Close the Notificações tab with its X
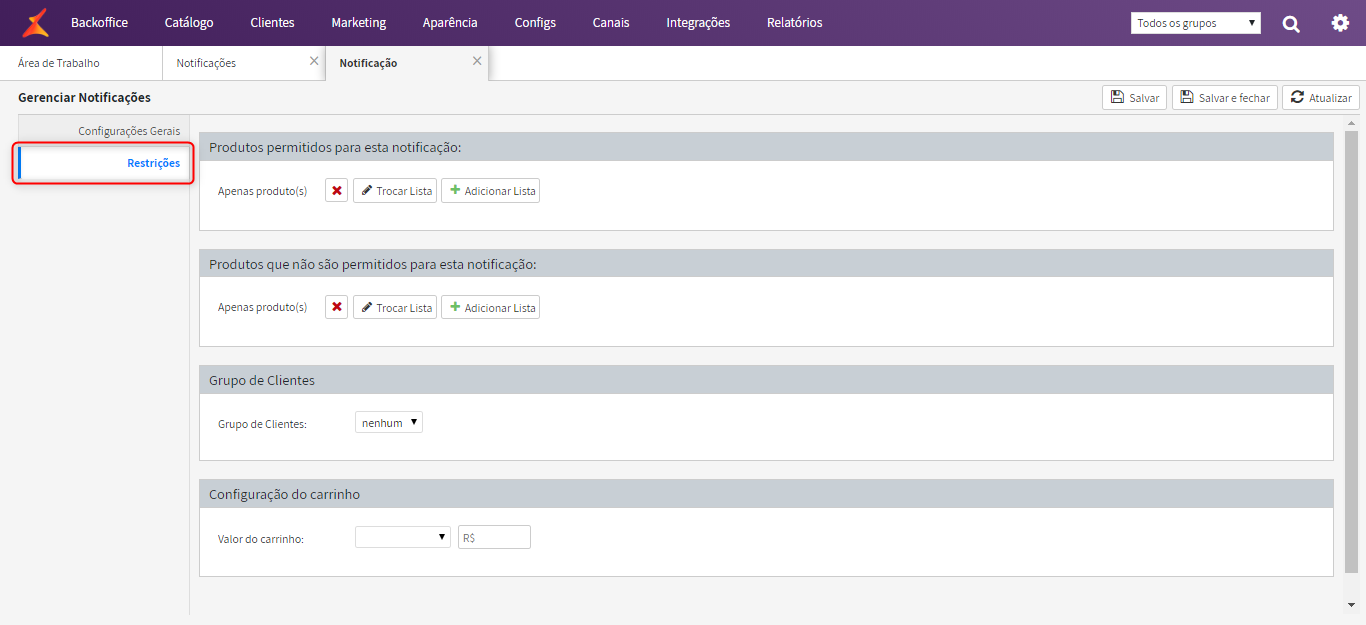Viewport: 1366px width, 625px height. pyautogui.click(x=314, y=61)
